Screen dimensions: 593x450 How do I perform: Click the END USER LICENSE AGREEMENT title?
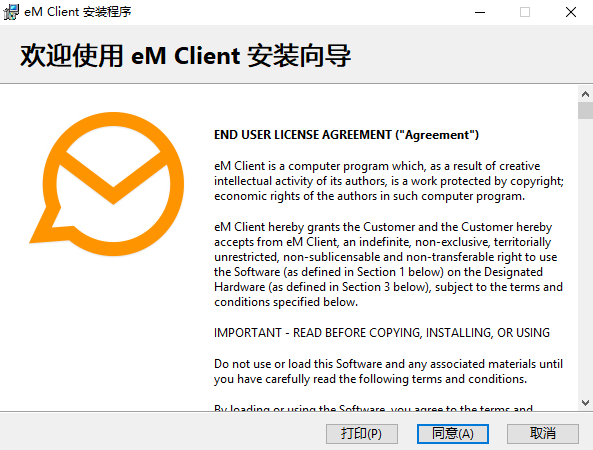[x=346, y=135]
